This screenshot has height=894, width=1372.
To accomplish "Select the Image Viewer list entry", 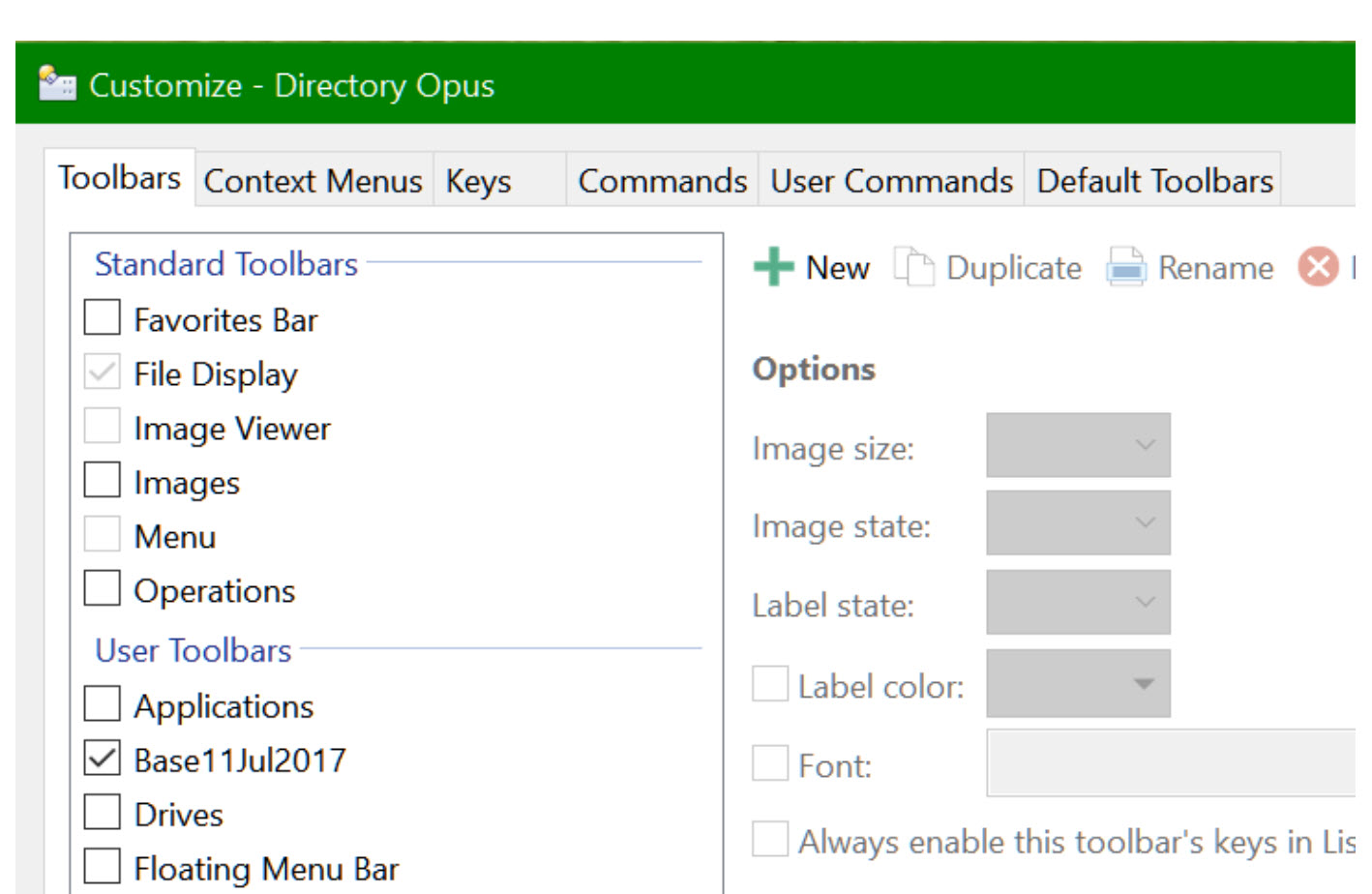I will pyautogui.click(x=232, y=429).
